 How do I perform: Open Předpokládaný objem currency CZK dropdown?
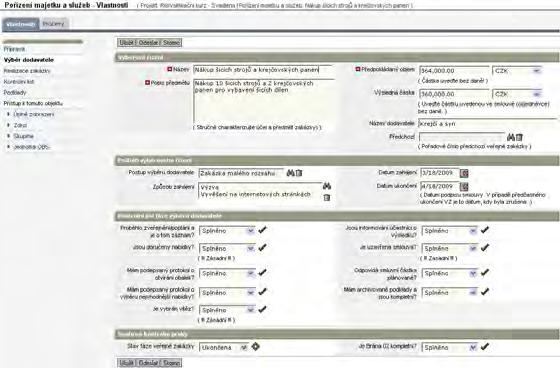coord(517,71)
